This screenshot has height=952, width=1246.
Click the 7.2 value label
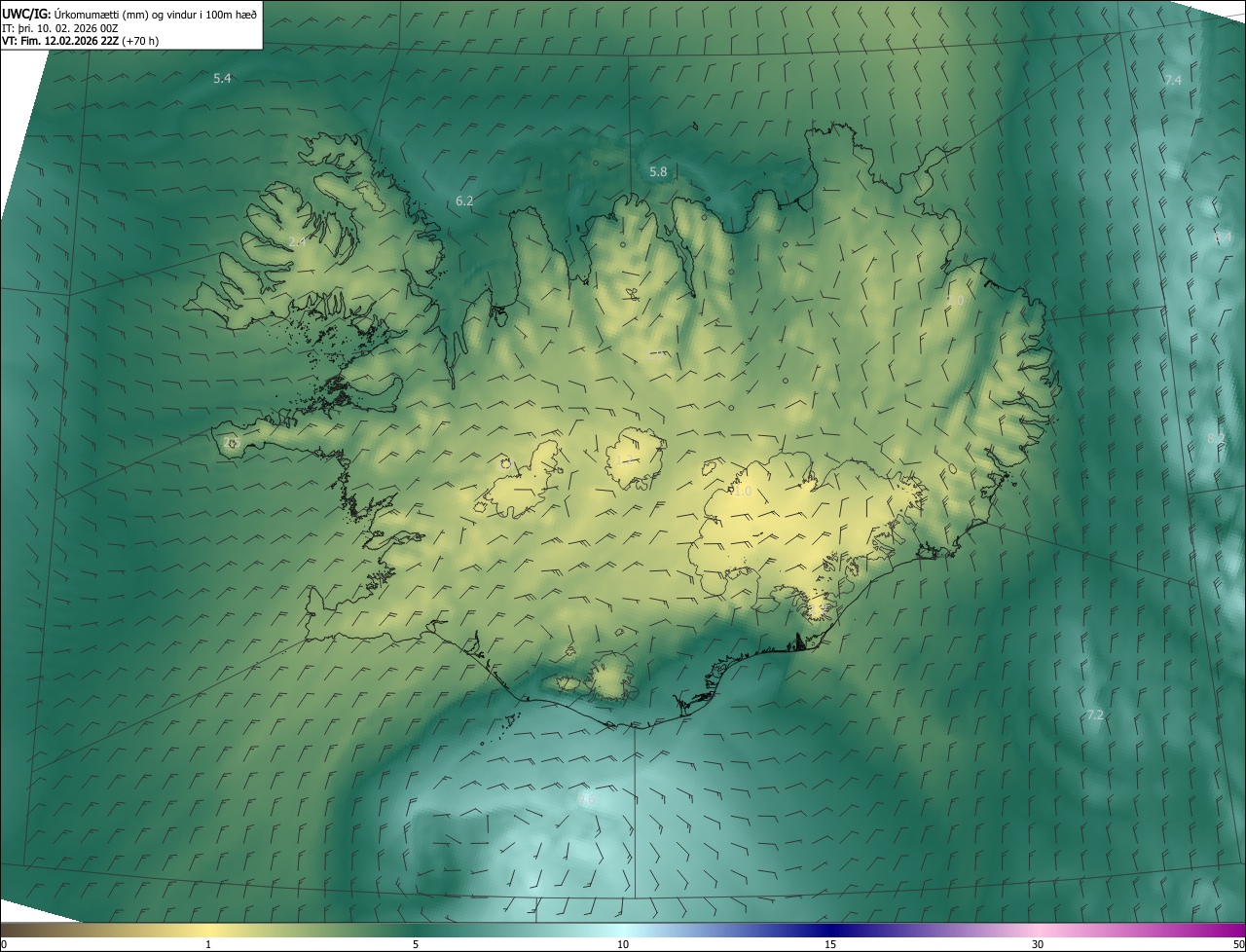pyautogui.click(x=1094, y=714)
